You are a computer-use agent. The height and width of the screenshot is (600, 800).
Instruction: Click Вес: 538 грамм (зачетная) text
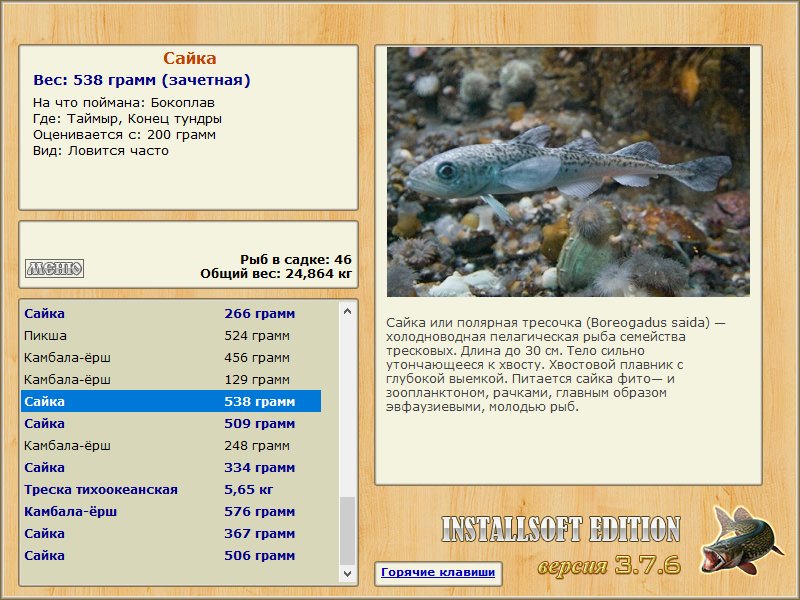[142, 80]
